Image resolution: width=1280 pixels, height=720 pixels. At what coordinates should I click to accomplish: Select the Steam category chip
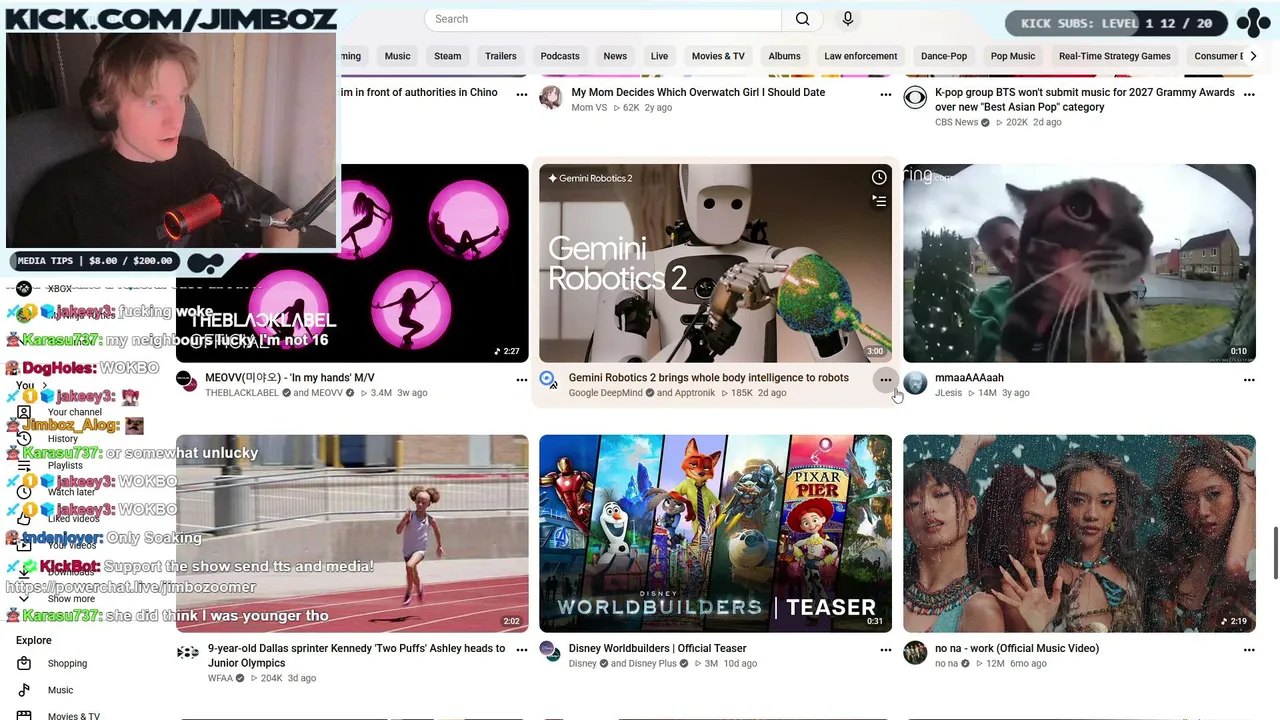448,56
